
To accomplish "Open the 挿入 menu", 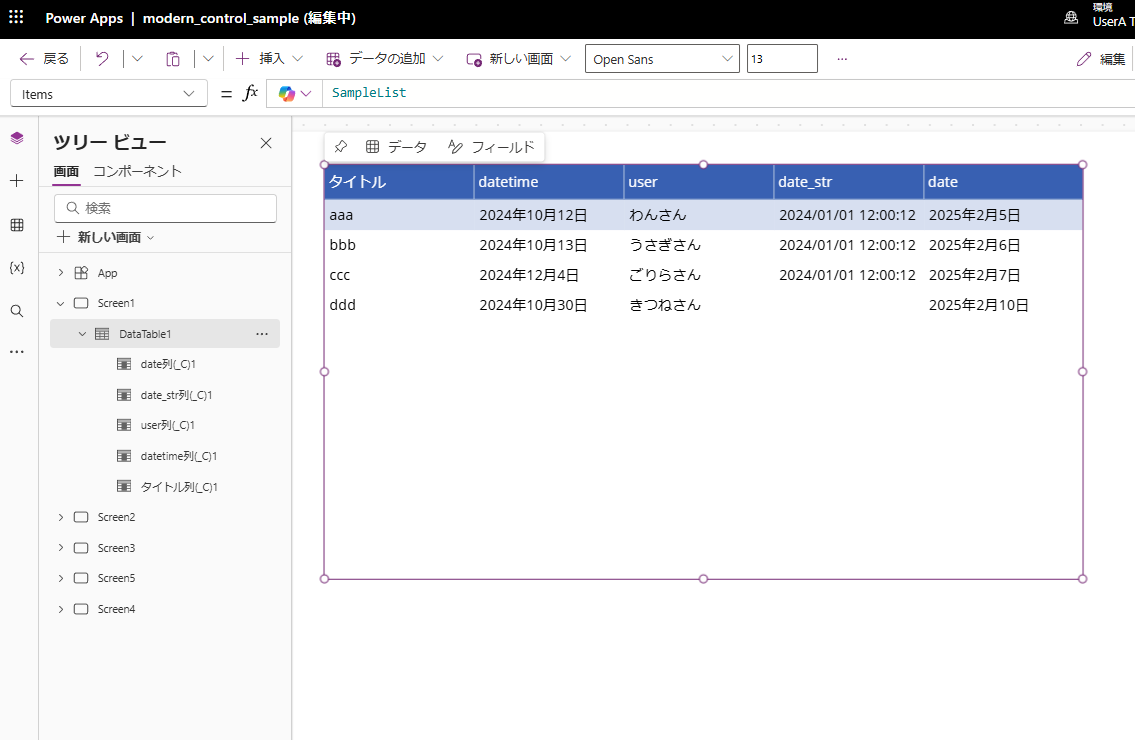I will point(268,59).
